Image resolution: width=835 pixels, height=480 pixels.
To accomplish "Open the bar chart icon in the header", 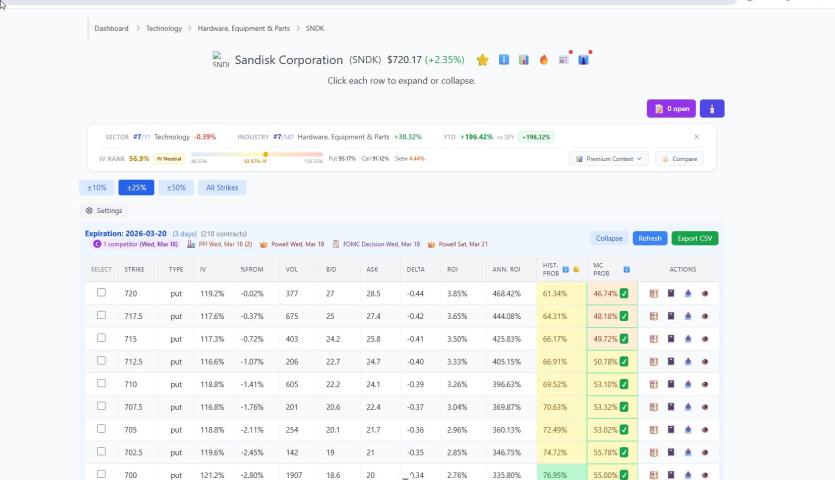I will pos(524,60).
